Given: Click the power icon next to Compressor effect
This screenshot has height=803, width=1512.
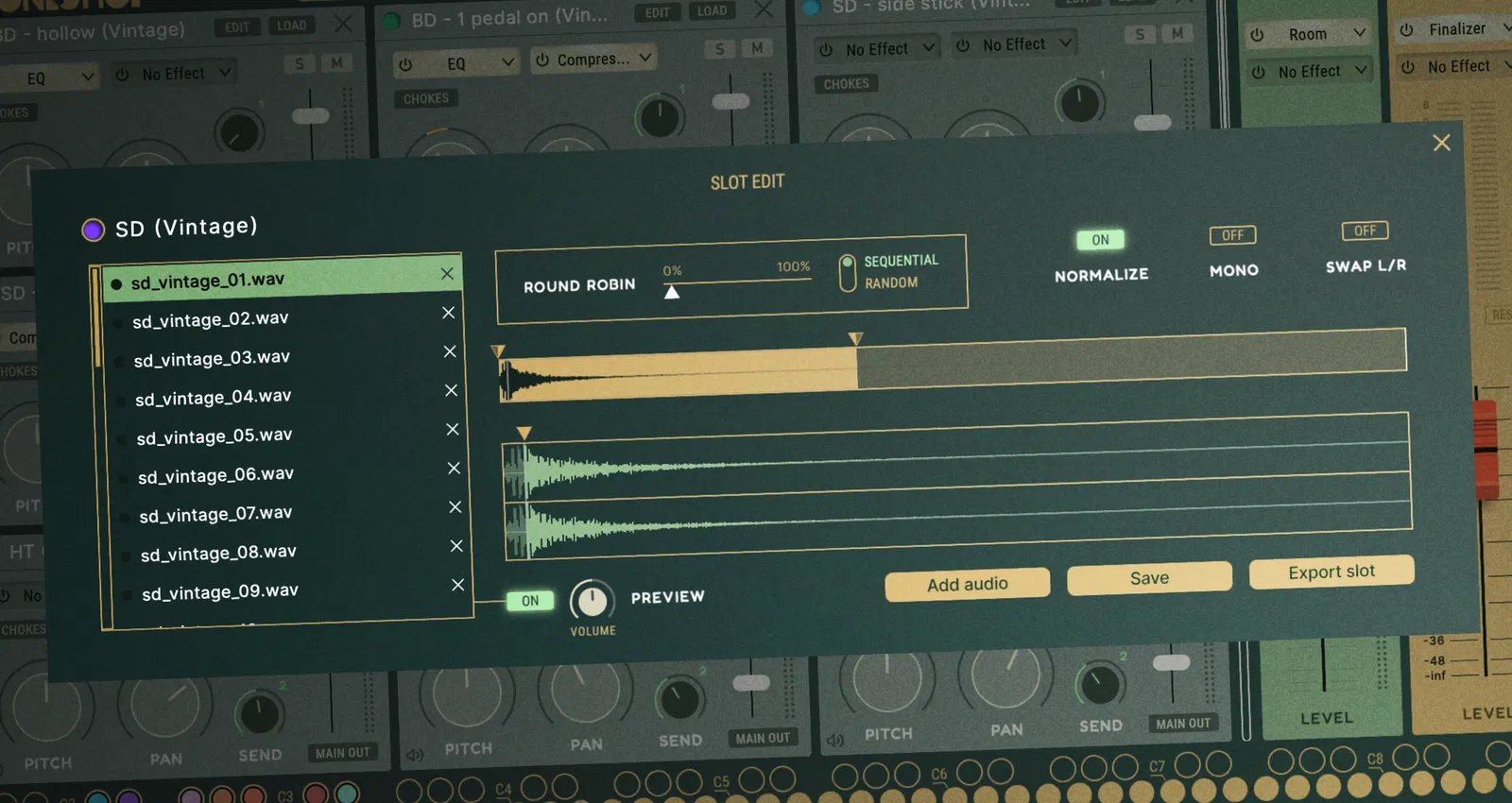Looking at the screenshot, I should [x=542, y=60].
